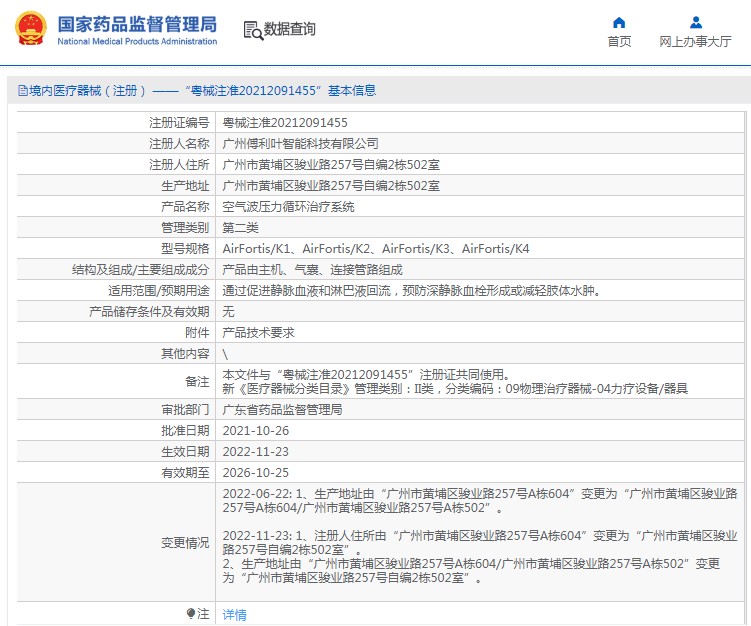Click the 基本信息 section heading

tap(352, 91)
